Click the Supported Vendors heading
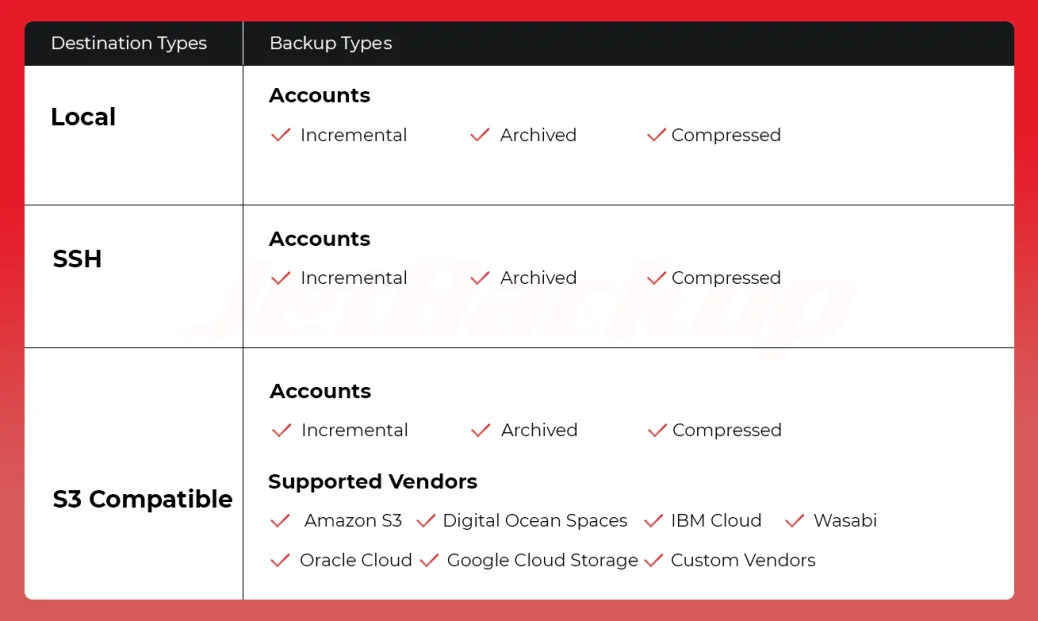This screenshot has height=621, width=1038. [x=372, y=482]
